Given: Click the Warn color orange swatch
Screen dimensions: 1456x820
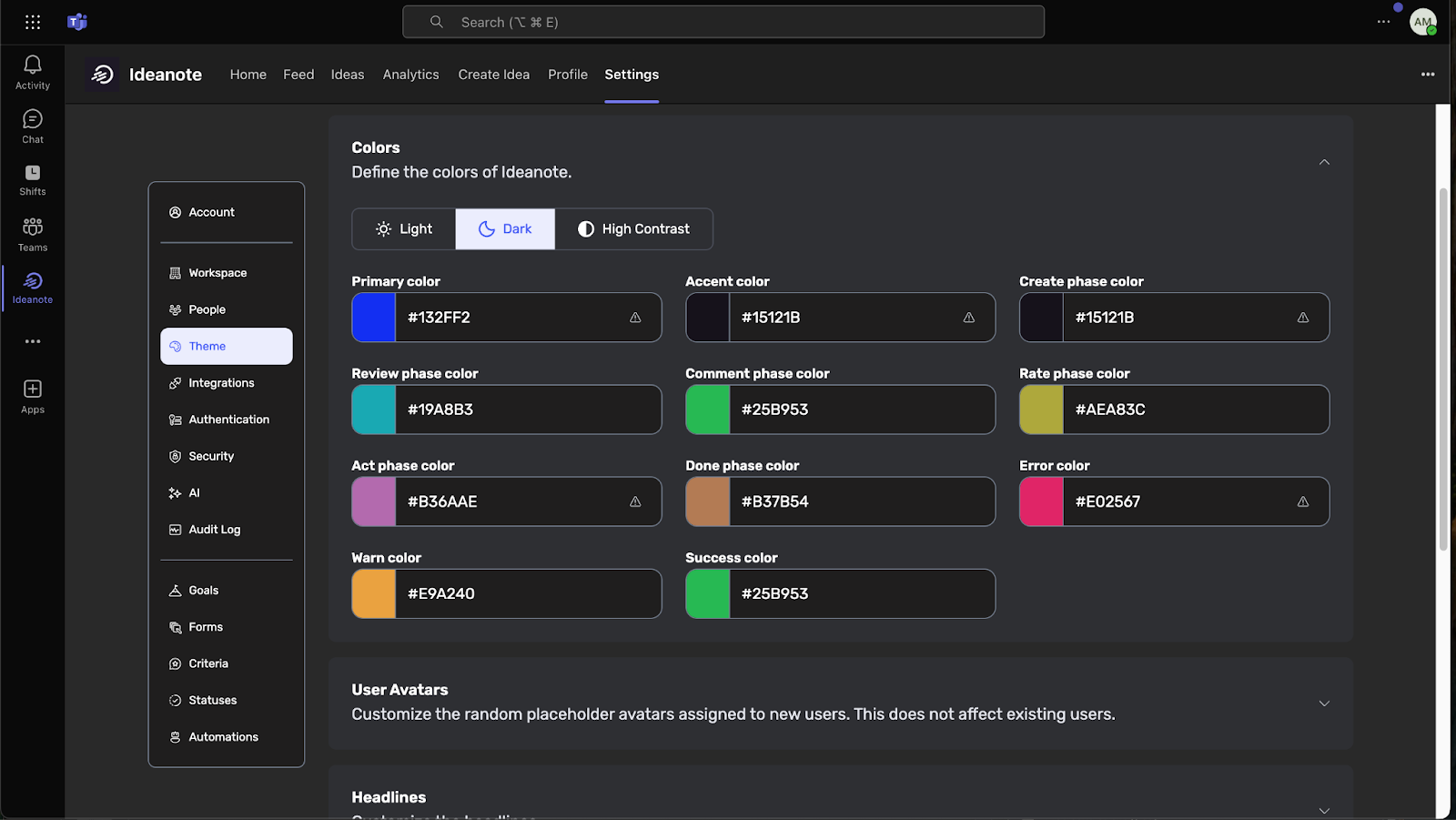Looking at the screenshot, I should (x=374, y=593).
